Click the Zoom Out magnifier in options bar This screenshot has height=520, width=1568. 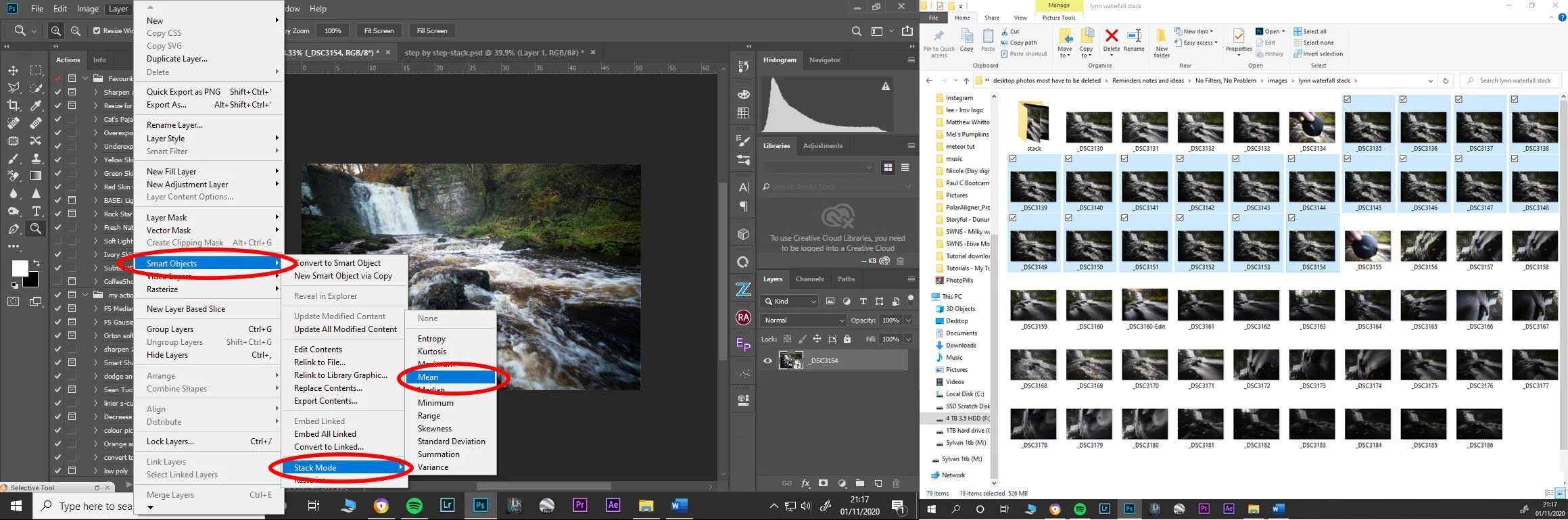click(x=76, y=30)
